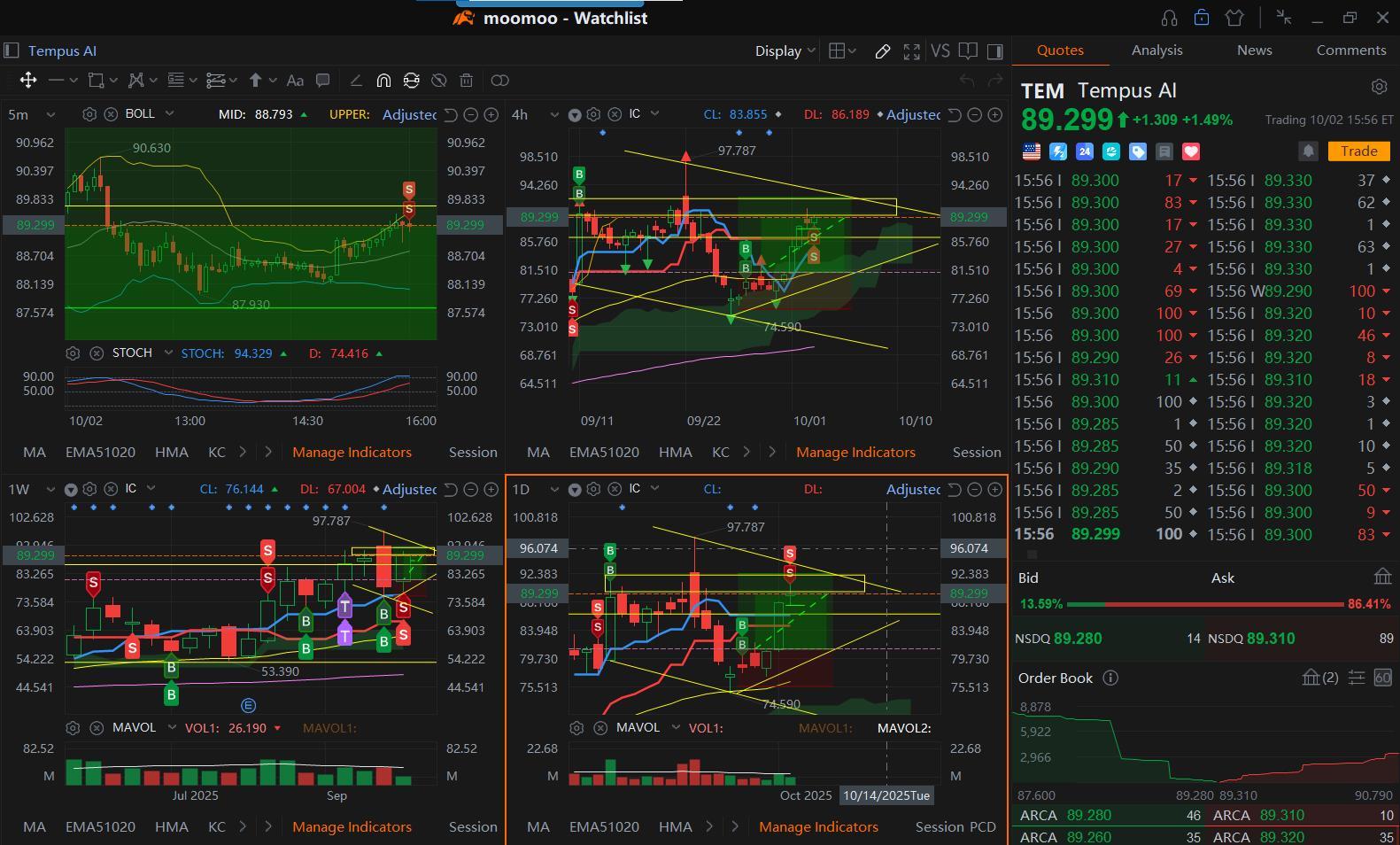
Task: Open the skin theme shirt icon
Action: click(x=1234, y=18)
